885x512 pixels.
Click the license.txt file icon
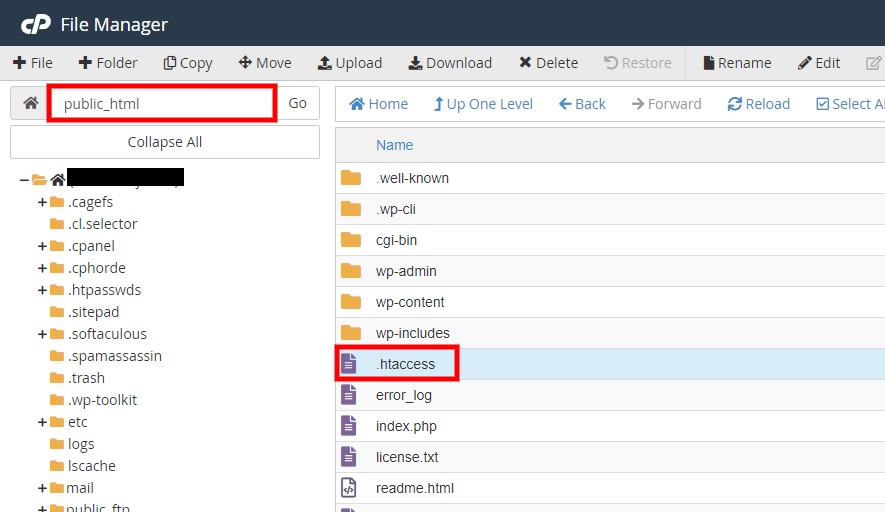[x=349, y=457]
